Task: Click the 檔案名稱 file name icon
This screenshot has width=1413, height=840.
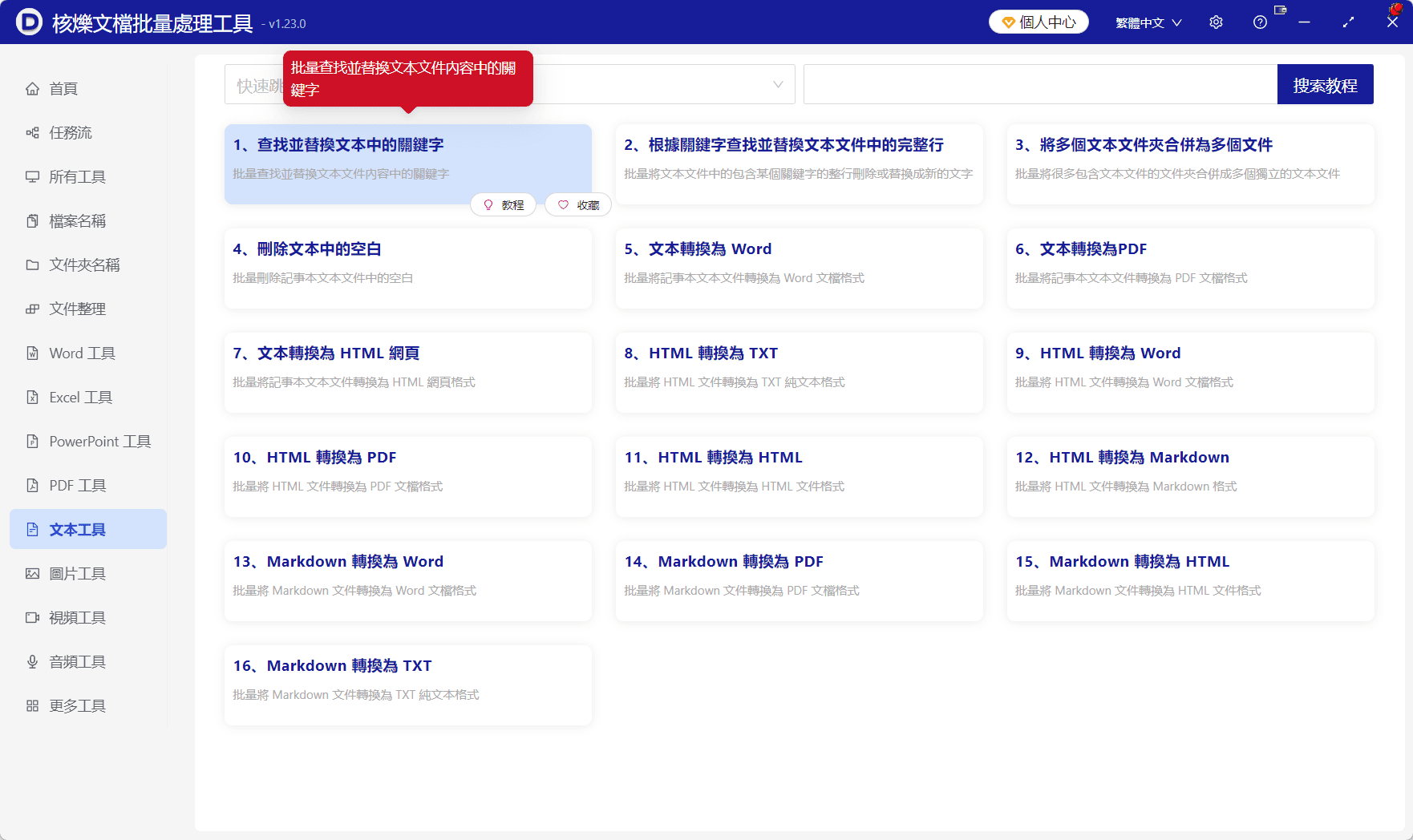Action: click(32, 221)
